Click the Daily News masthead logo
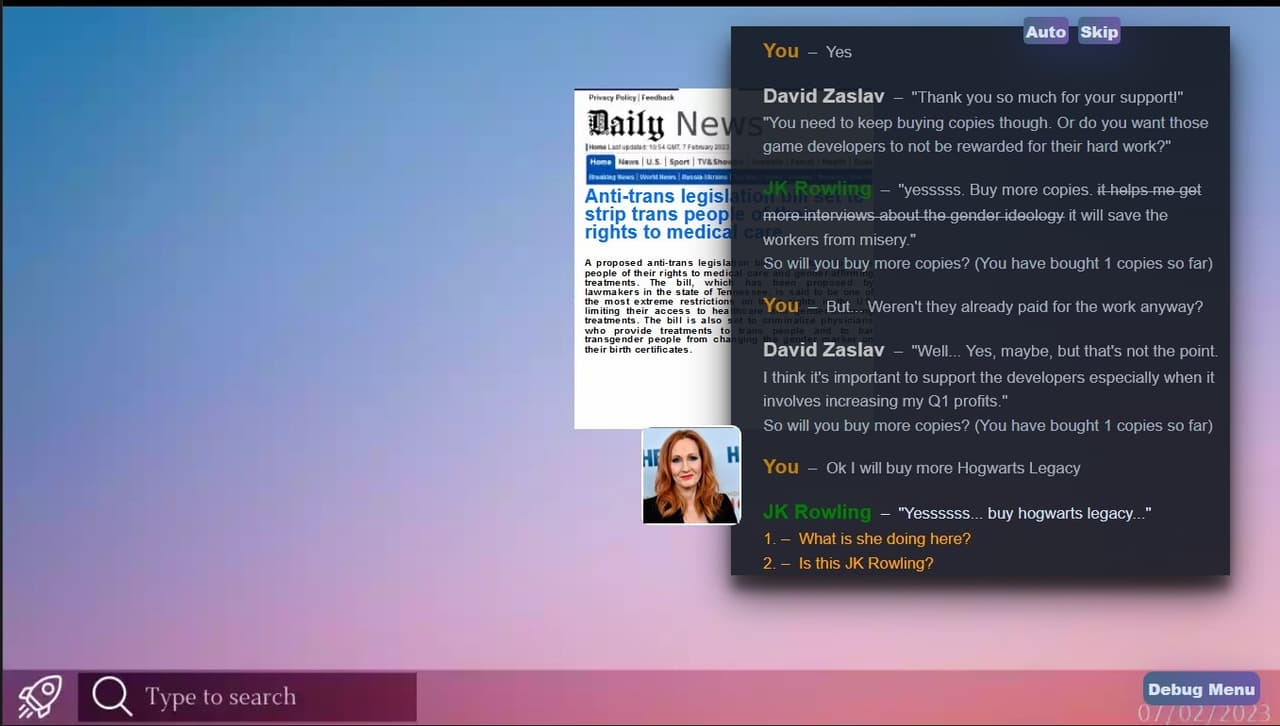 click(661, 123)
